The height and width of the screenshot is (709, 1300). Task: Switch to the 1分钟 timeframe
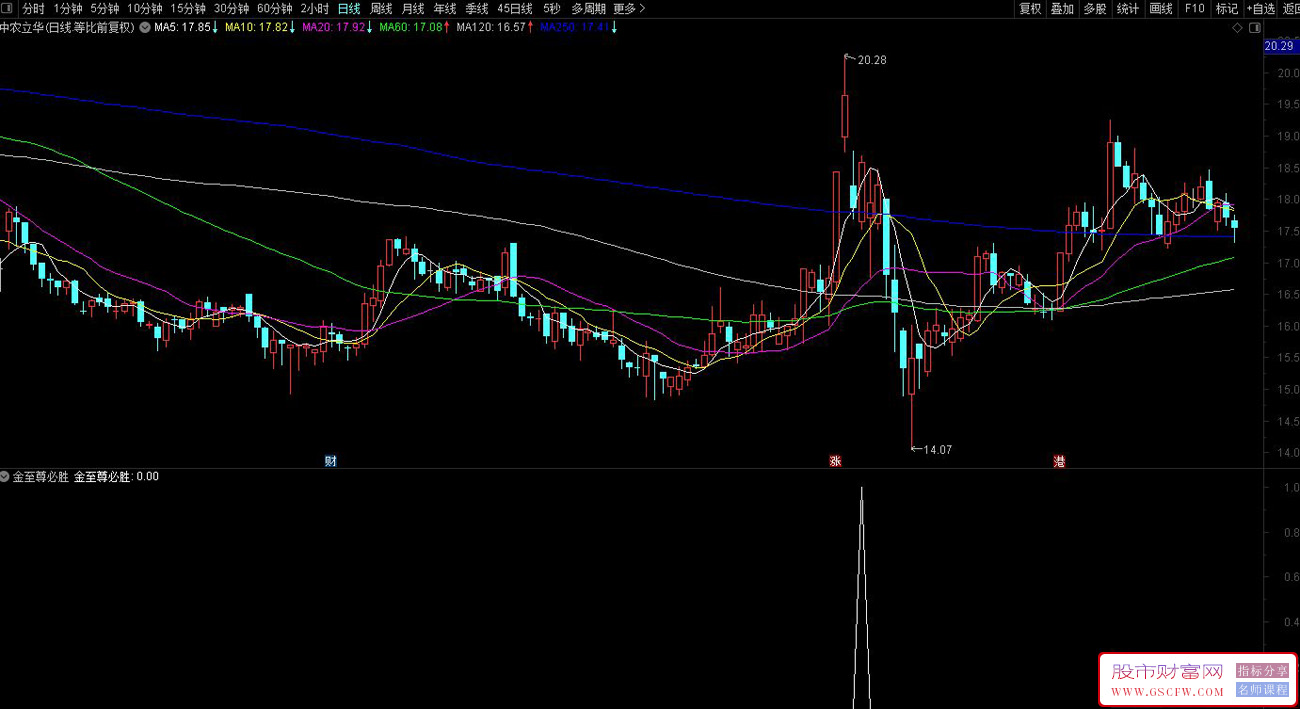pyautogui.click(x=68, y=9)
